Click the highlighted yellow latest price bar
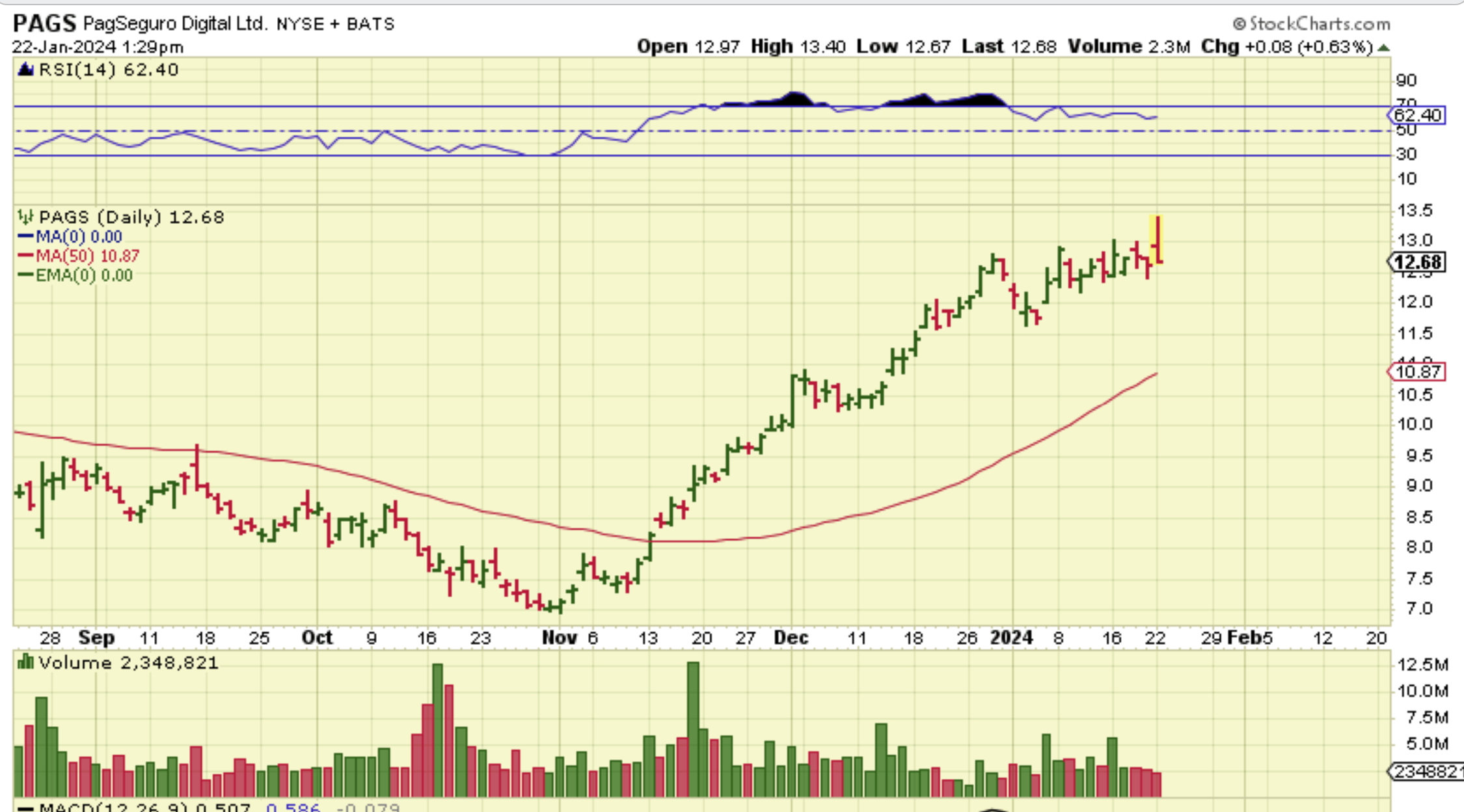Screen dimensions: 1464x812 pos(1157,239)
